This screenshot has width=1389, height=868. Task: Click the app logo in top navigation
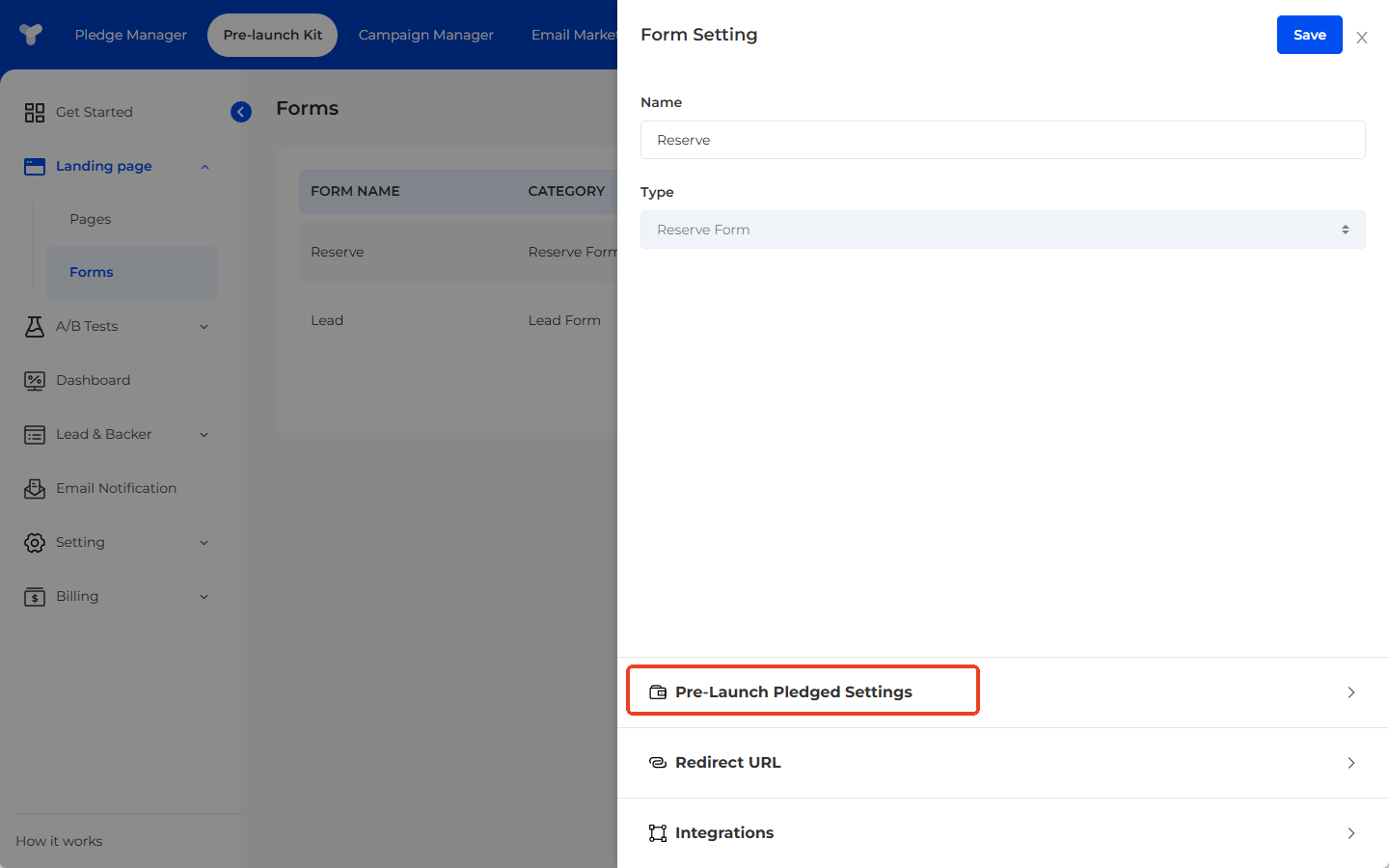pyautogui.click(x=31, y=35)
